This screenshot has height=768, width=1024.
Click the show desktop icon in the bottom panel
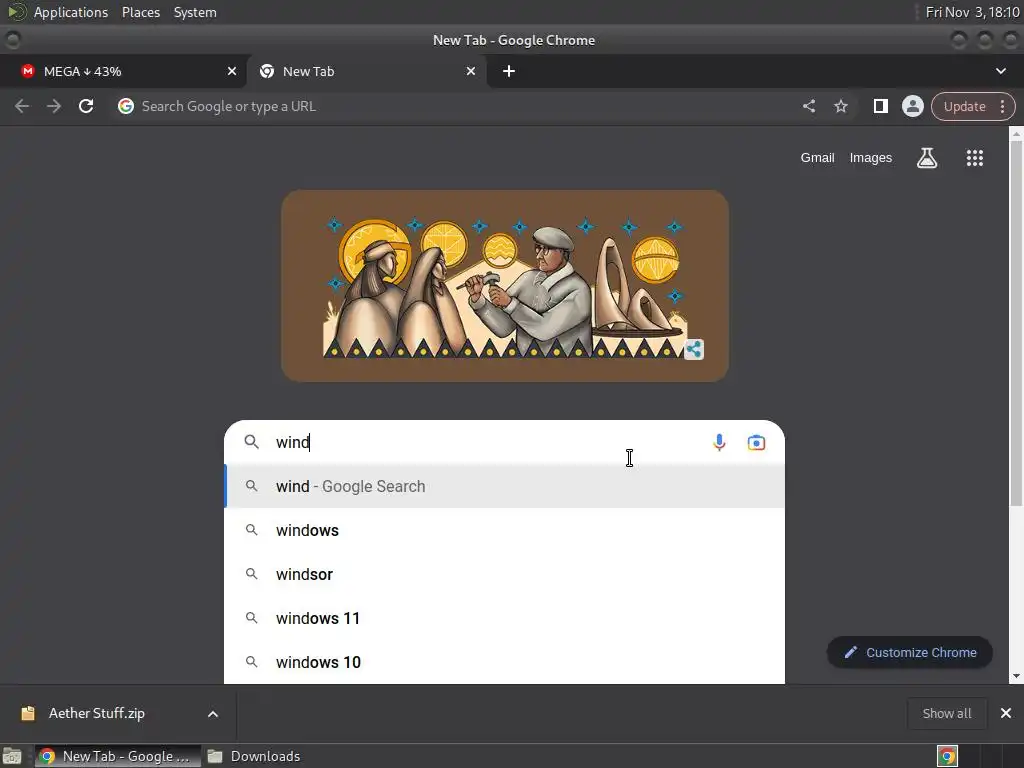pyautogui.click(x=12, y=756)
